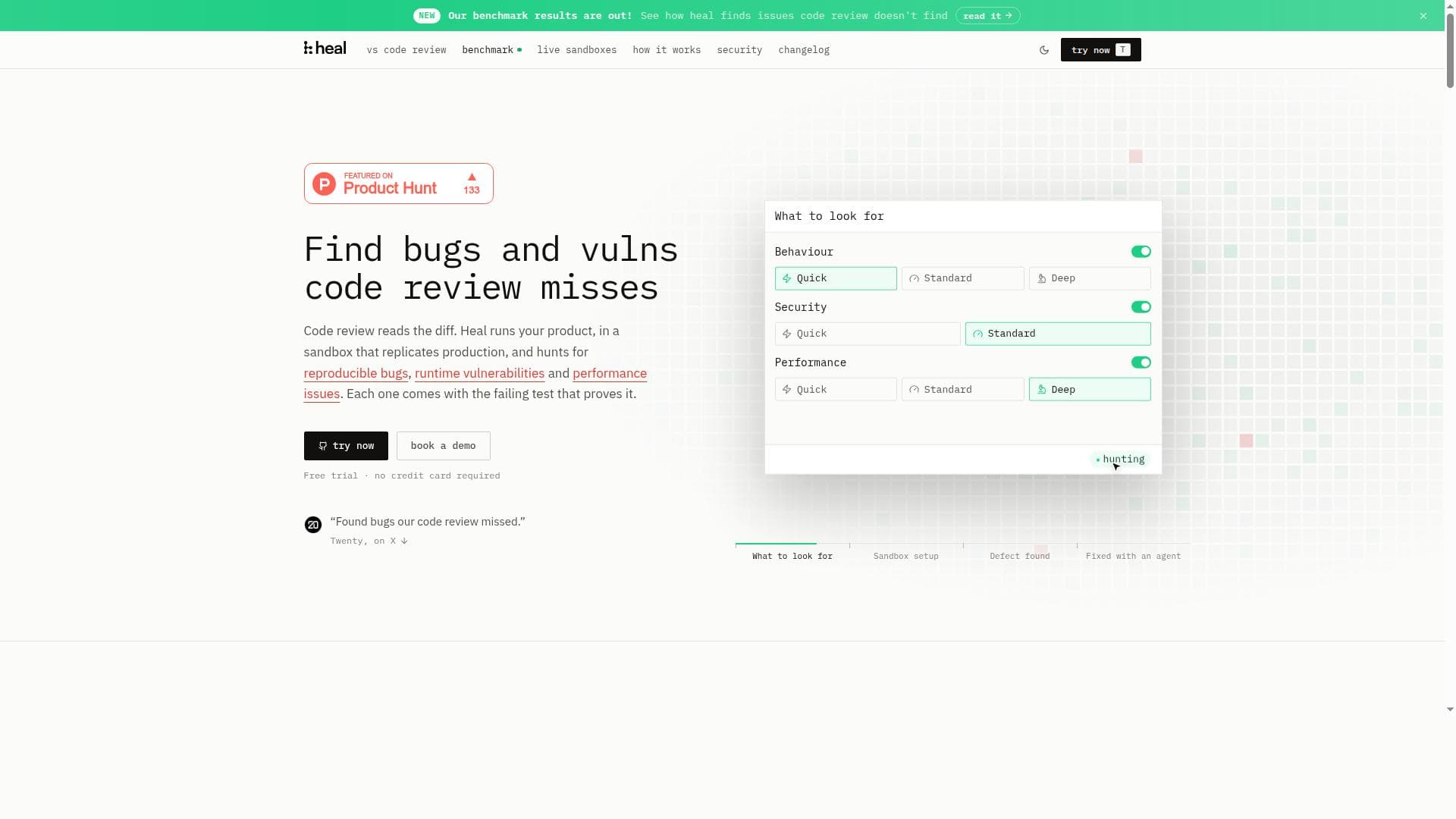Switch to dark mode with the moon icon

1044,50
